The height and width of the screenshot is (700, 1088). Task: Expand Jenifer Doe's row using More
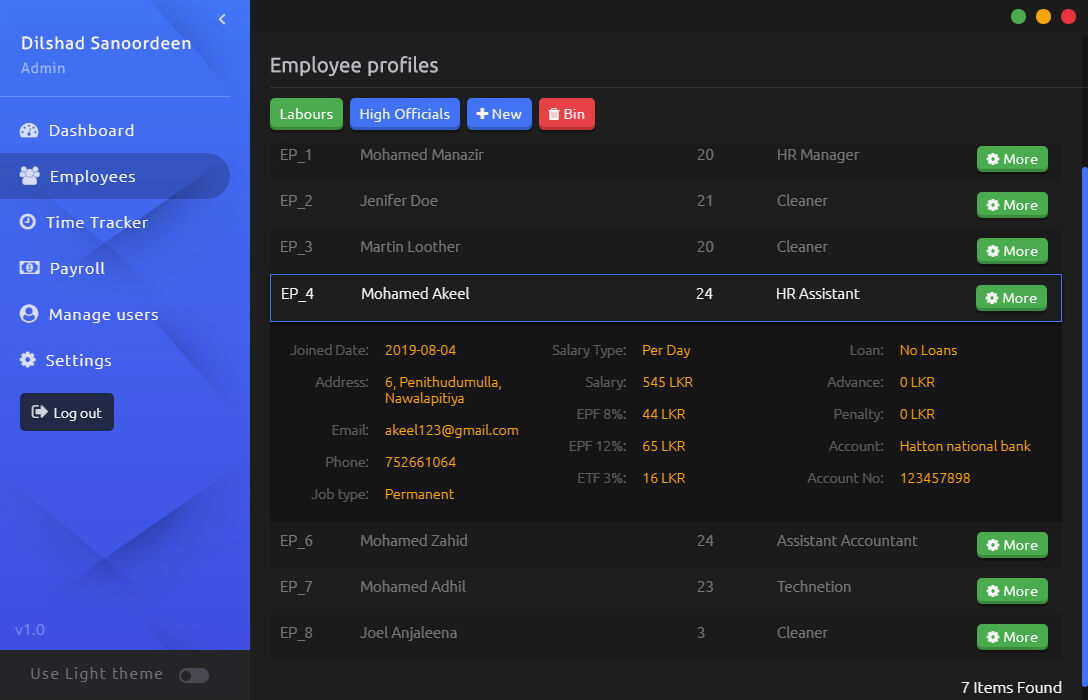tap(1012, 205)
